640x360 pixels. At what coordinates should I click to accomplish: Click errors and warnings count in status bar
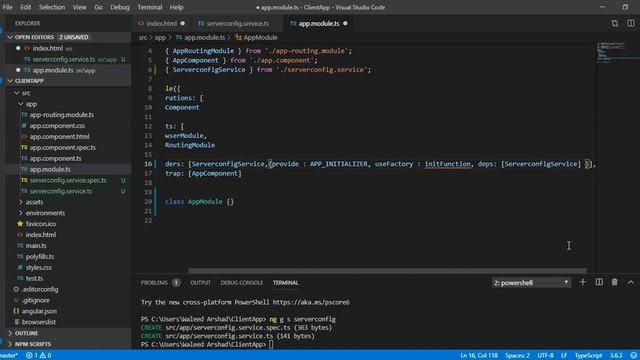(x=39, y=356)
